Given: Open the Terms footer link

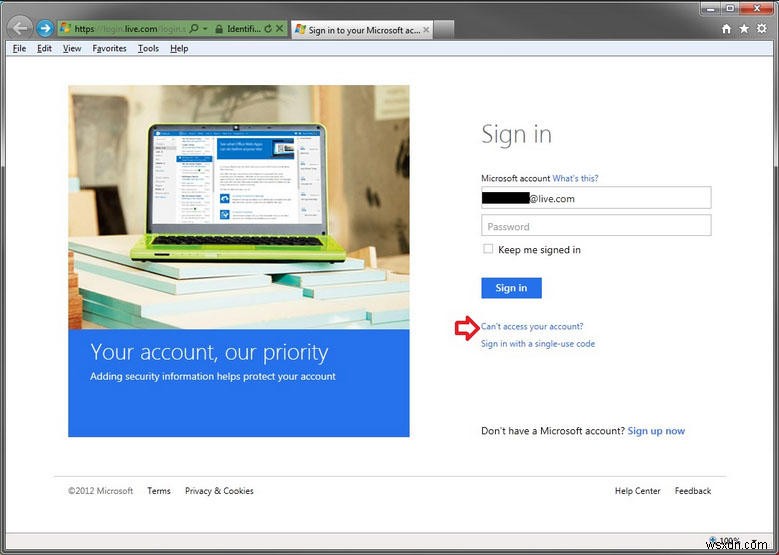Looking at the screenshot, I should point(159,491).
